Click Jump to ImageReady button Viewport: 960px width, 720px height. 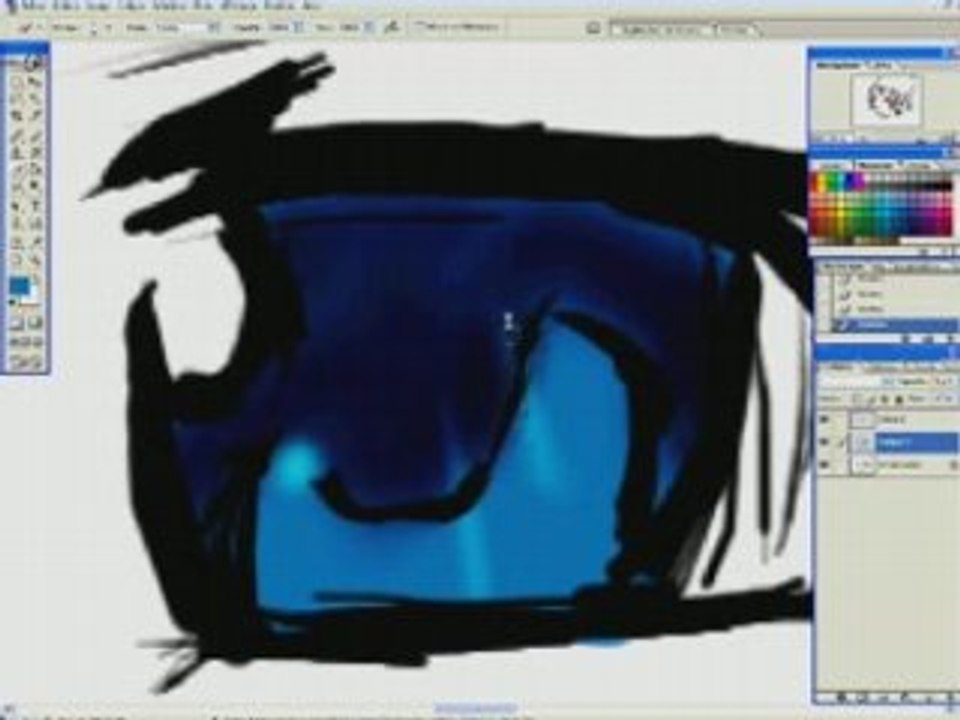tap(26, 363)
